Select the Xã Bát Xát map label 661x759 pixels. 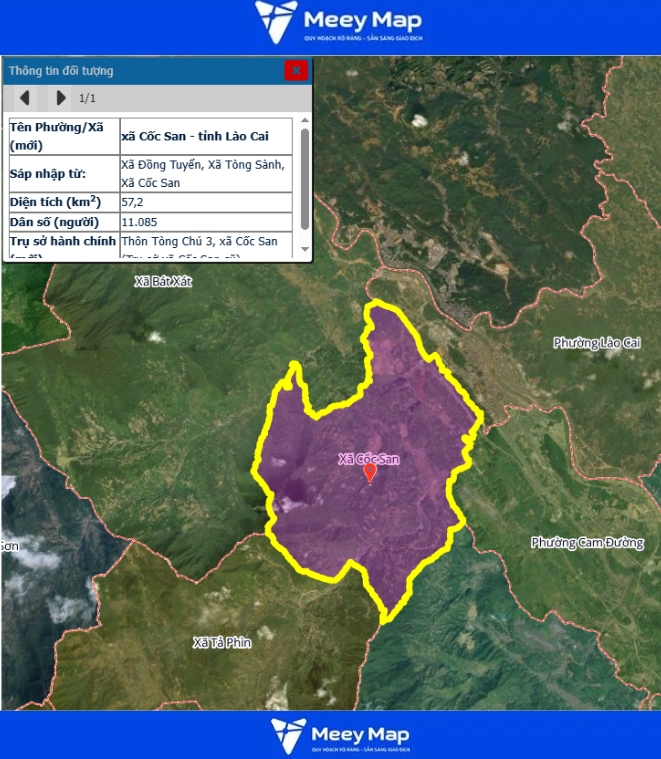click(x=162, y=282)
